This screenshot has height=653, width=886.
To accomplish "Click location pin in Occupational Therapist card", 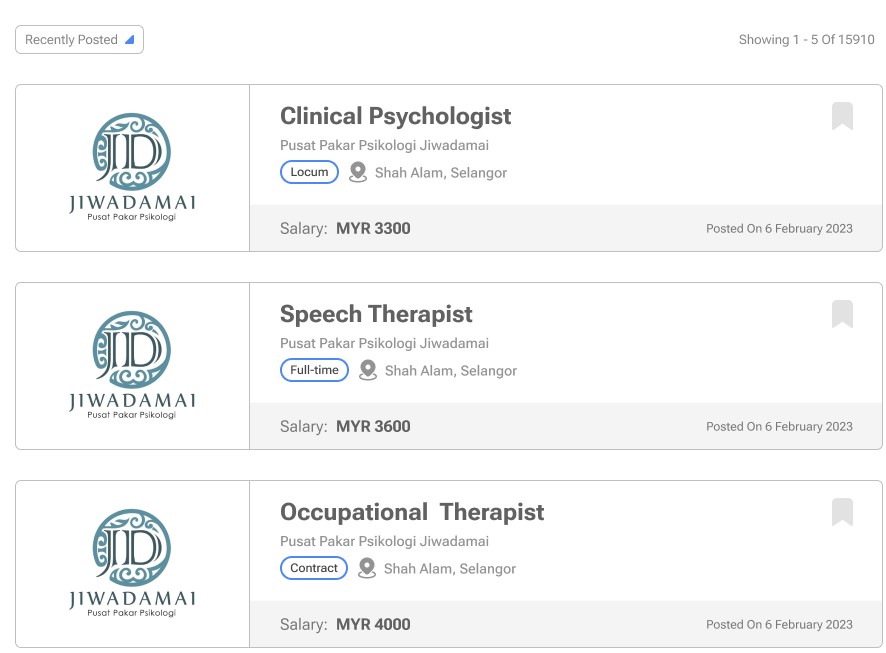I will 367,568.
